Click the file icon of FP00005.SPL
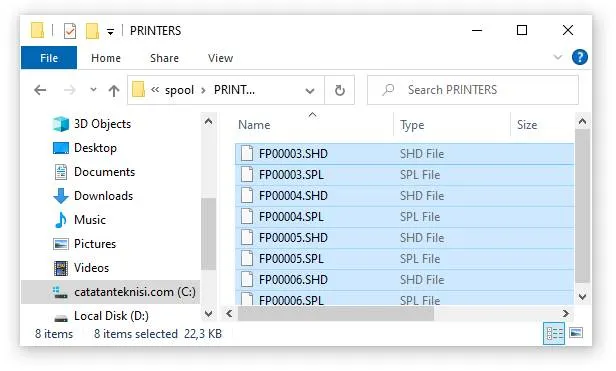The width and height of the screenshot is (616, 371). 247,258
